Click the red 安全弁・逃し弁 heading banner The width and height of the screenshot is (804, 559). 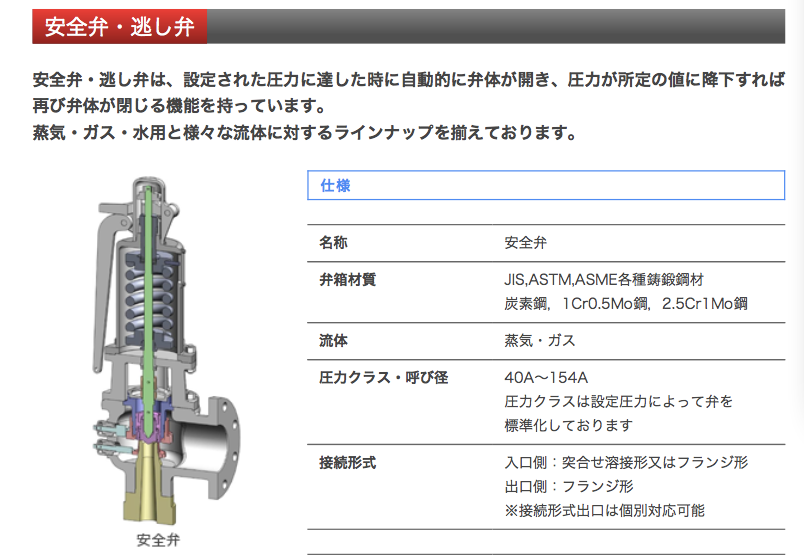pos(119,26)
